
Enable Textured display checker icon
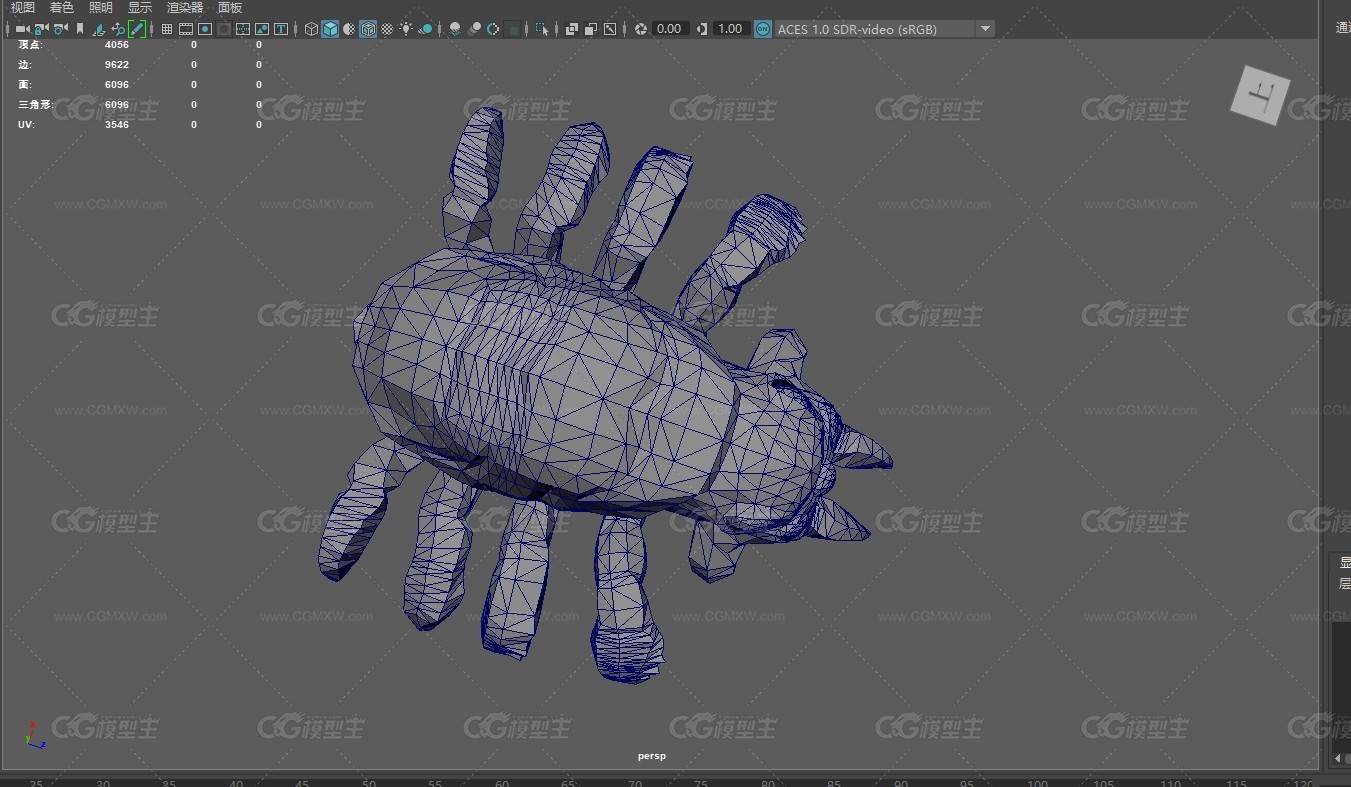coord(387,29)
